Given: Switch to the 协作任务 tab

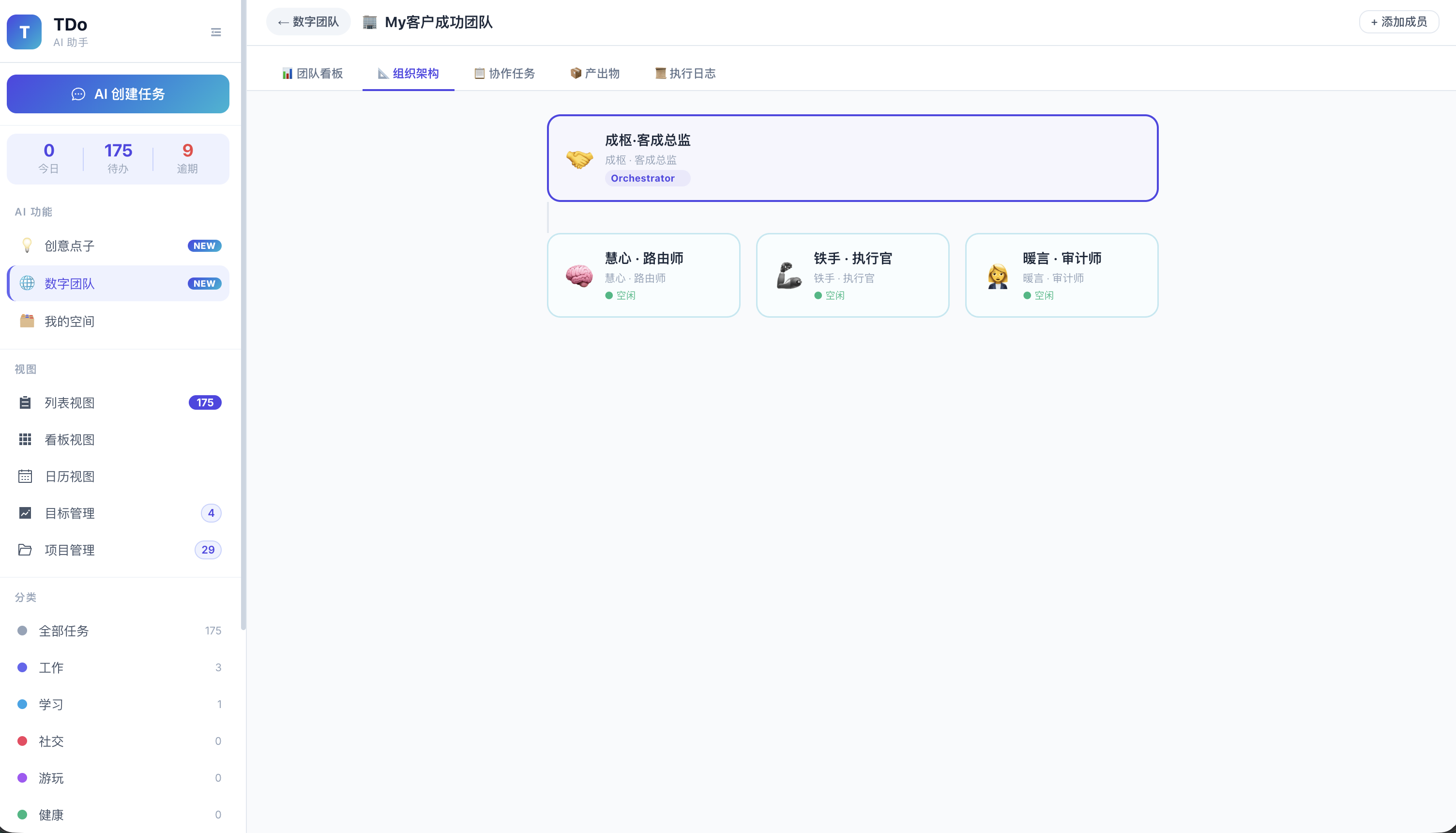Looking at the screenshot, I should point(505,74).
